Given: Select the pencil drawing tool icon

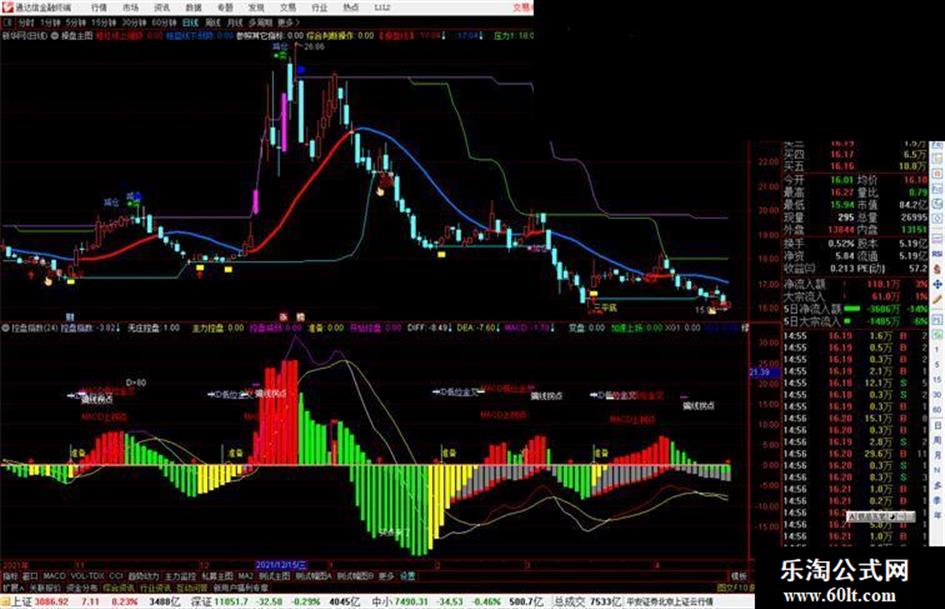Looking at the screenshot, I should [938, 298].
